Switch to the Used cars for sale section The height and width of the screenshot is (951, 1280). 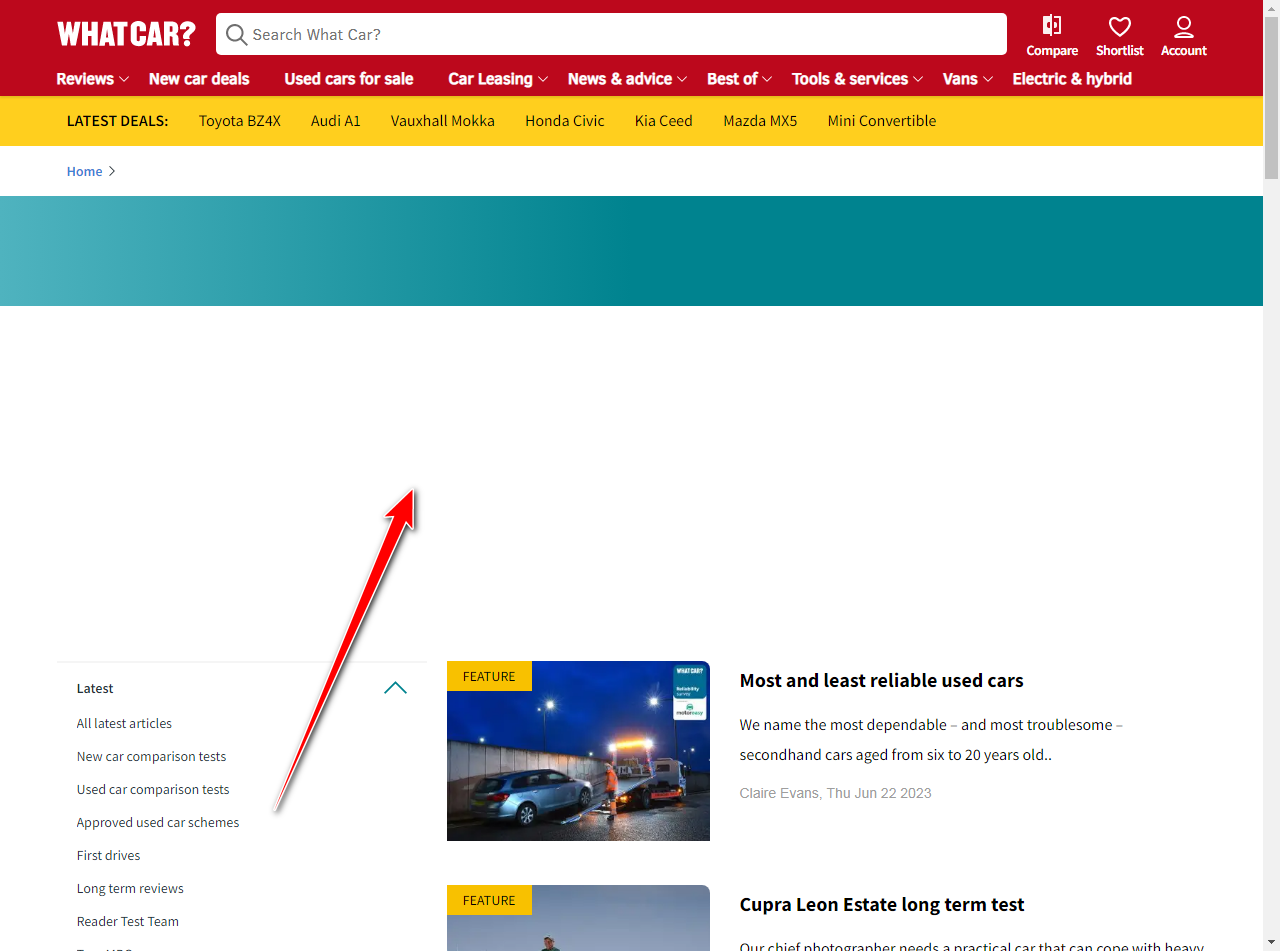pos(348,79)
